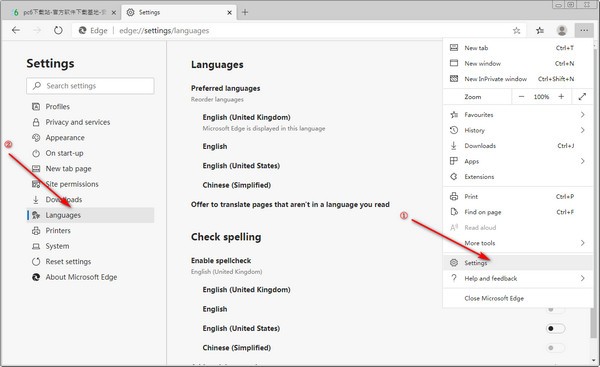This screenshot has height=367, width=600.
Task: Choose Close Microsoft Edge menu item
Action: point(518,298)
